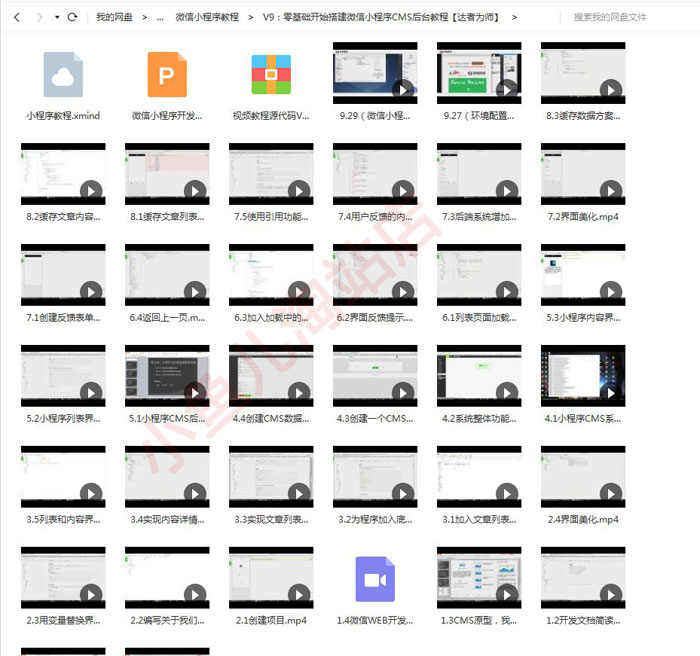Open the 7.4用户反馈的内 video thumbnail
Viewport: 700px width, 656px height.
[375, 174]
